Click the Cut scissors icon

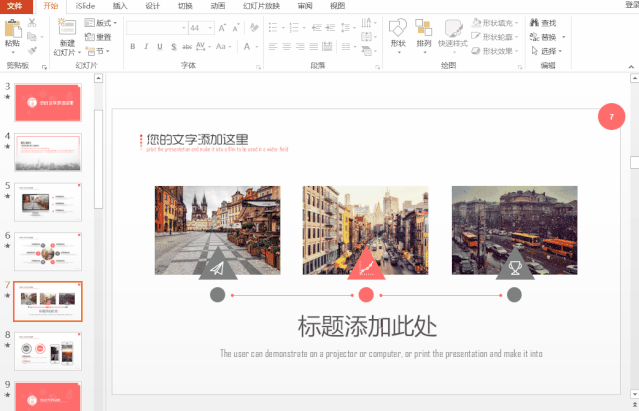pos(33,22)
